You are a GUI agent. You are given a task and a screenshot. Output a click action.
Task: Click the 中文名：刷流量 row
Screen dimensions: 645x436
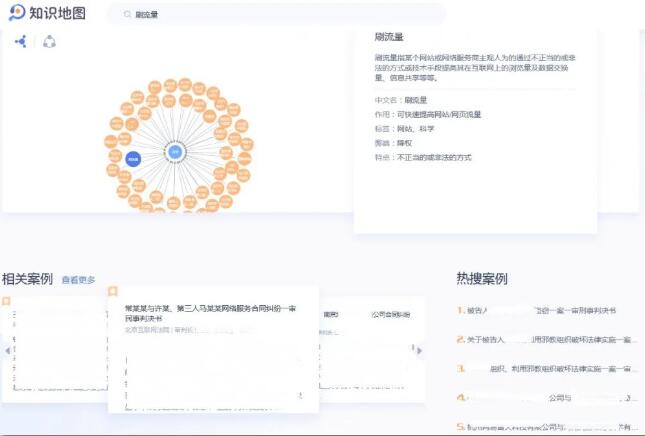[401, 100]
